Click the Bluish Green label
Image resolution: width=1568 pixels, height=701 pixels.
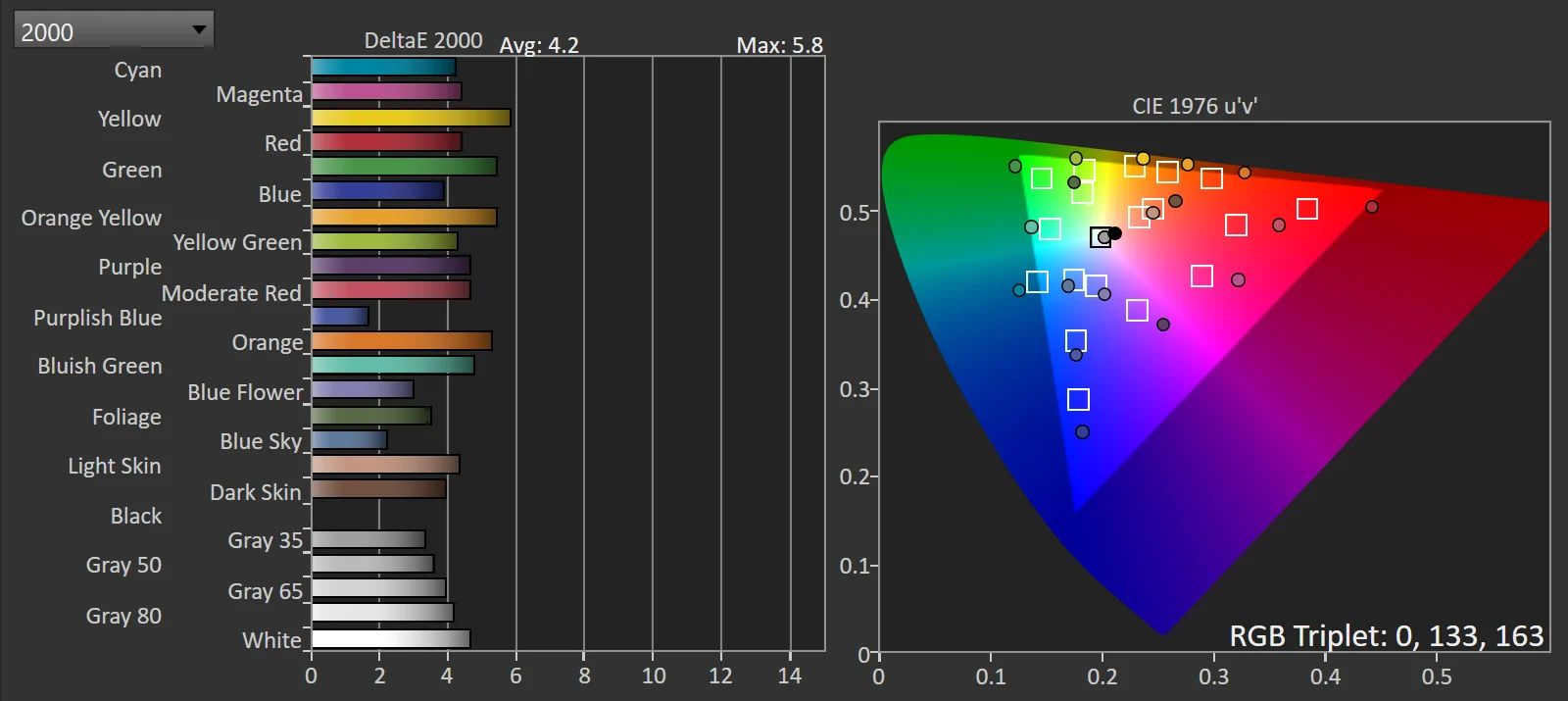[100, 366]
